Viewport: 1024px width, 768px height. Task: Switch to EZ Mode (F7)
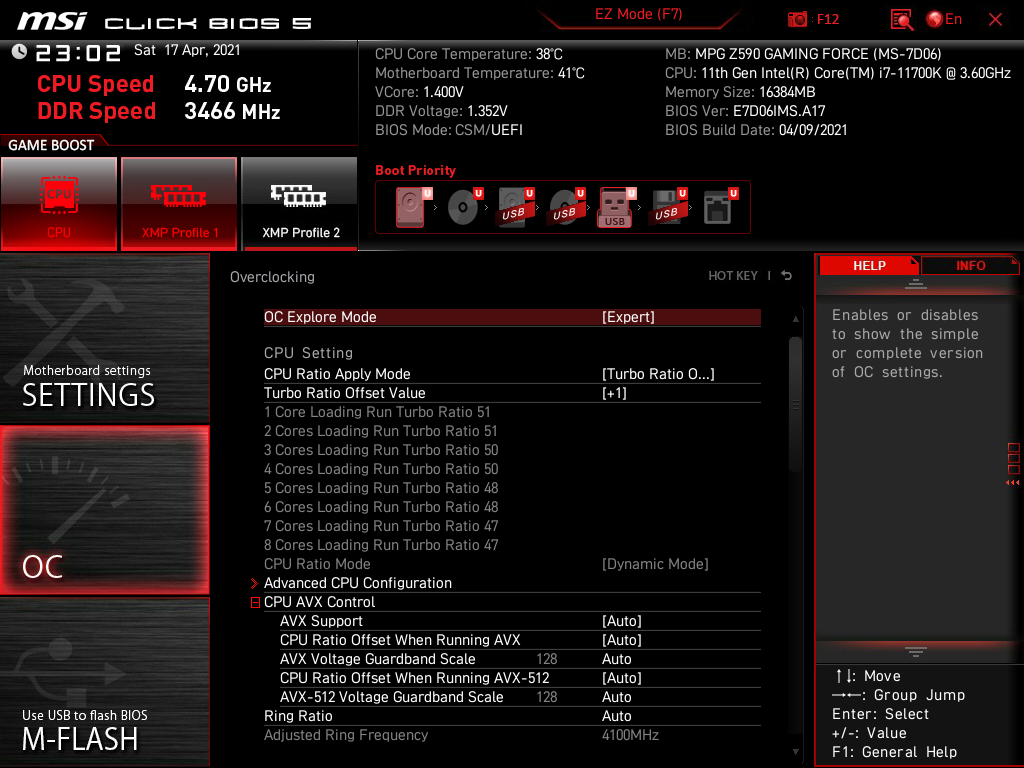click(638, 14)
